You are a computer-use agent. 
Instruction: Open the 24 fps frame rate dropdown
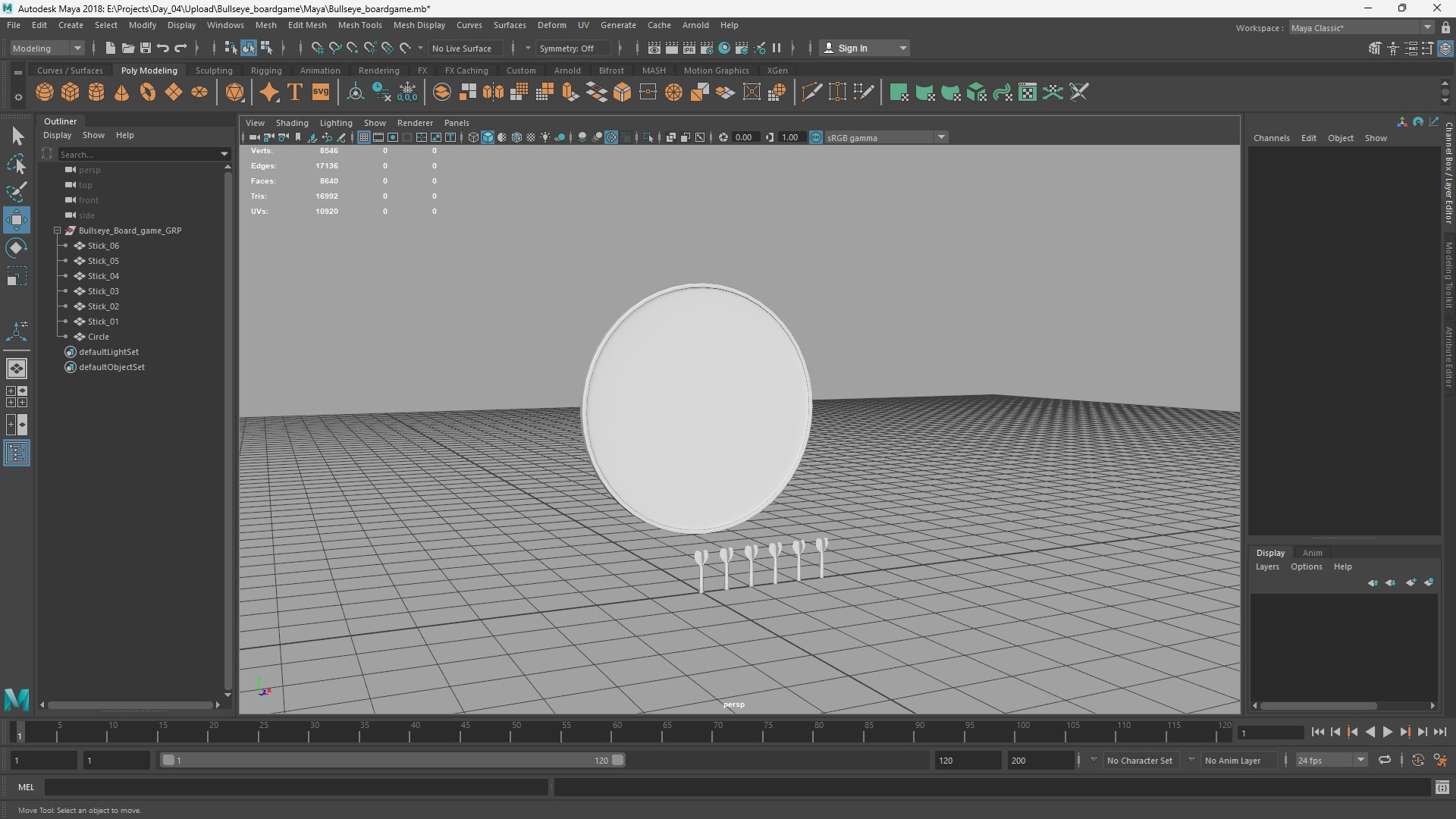click(1360, 760)
